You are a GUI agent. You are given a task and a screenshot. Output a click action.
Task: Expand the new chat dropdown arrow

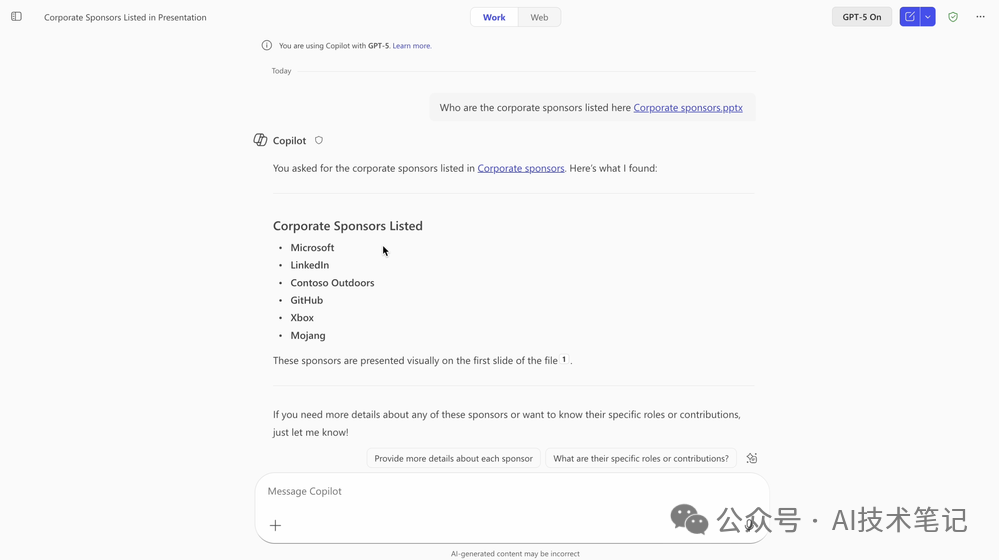pos(928,17)
